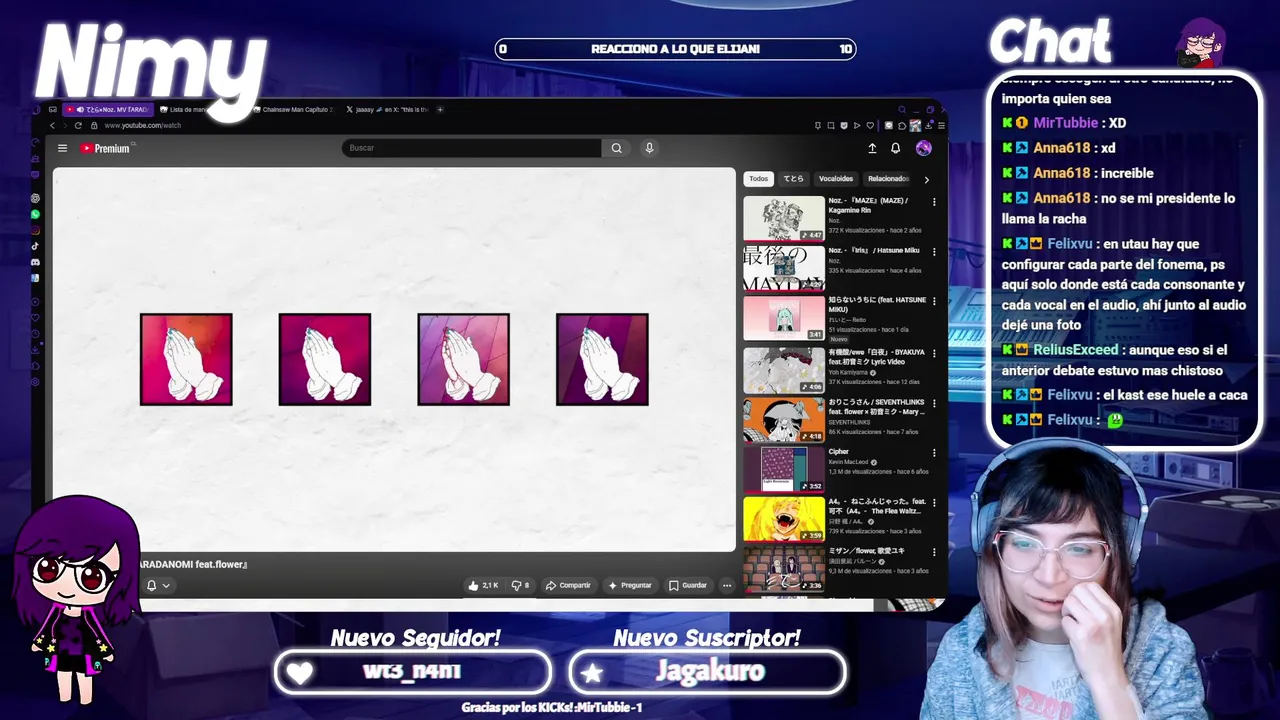Select the Vocaloides filter chip

pos(836,179)
